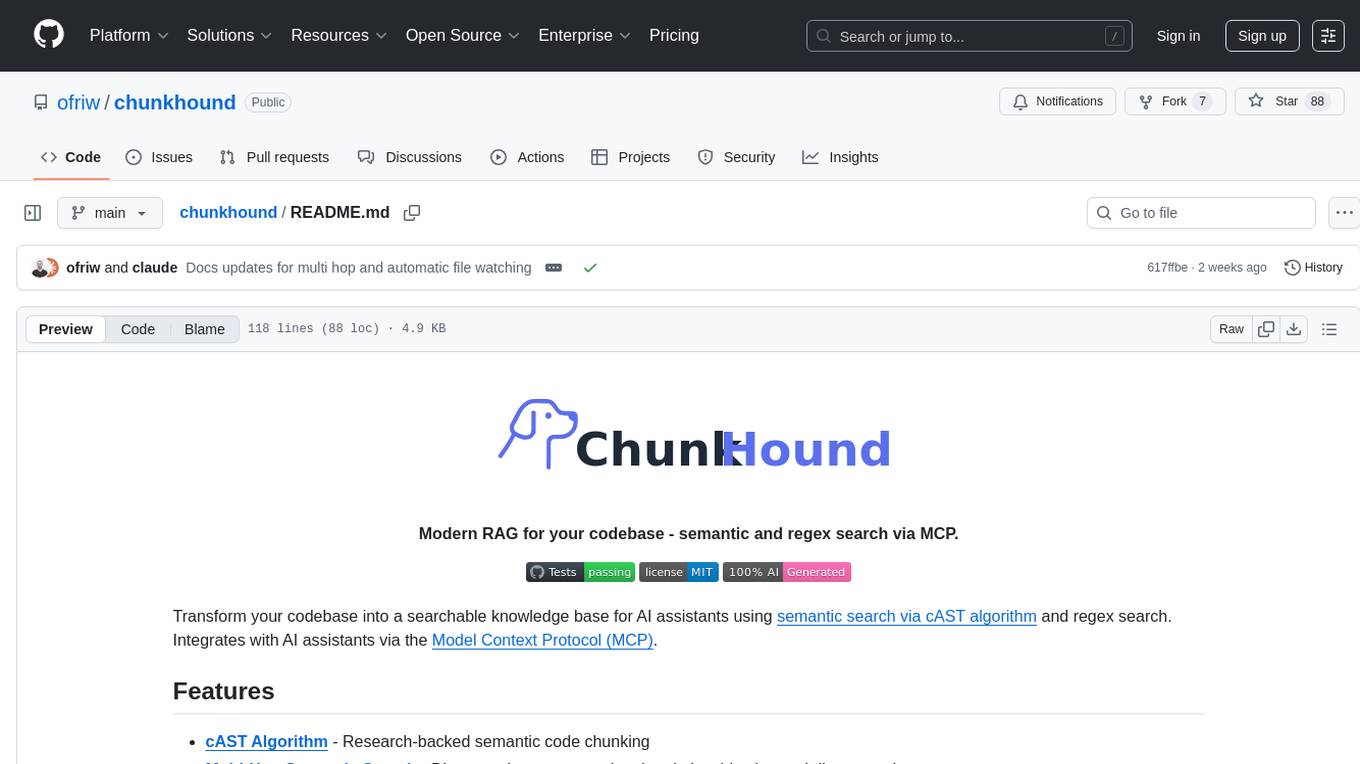Viewport: 1360px width, 764px height.
Task: Switch to the Projects tab
Action: click(x=631, y=157)
